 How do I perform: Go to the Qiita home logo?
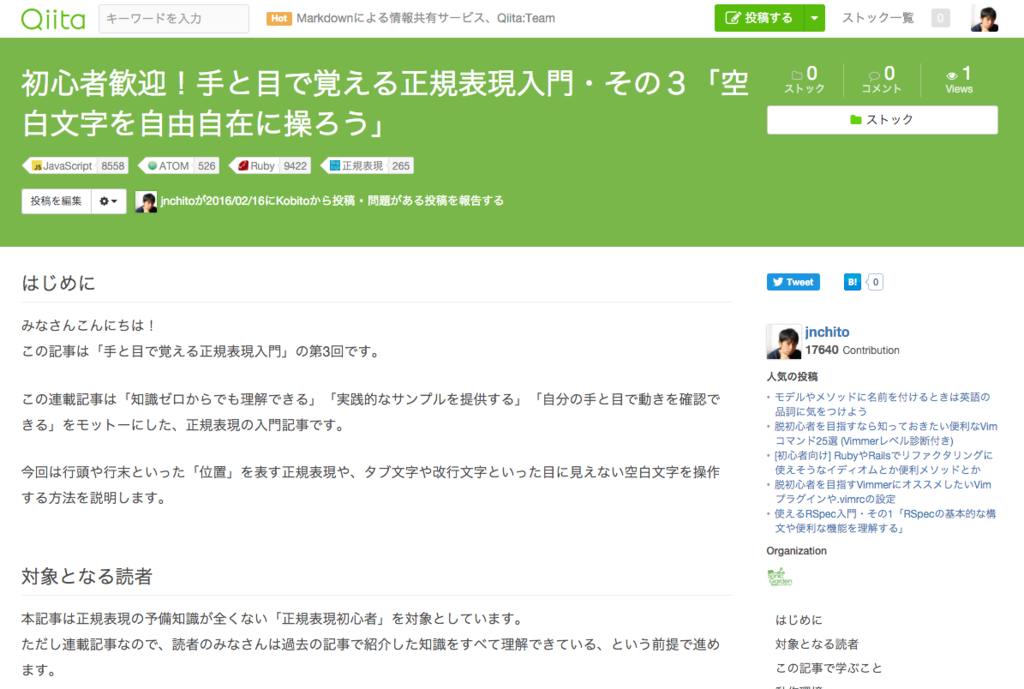(x=54, y=19)
